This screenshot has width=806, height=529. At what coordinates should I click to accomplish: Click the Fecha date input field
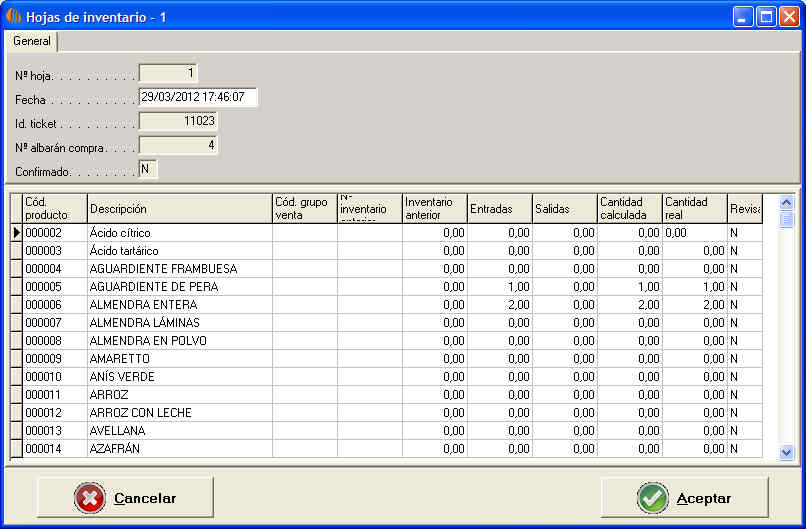tap(198, 97)
